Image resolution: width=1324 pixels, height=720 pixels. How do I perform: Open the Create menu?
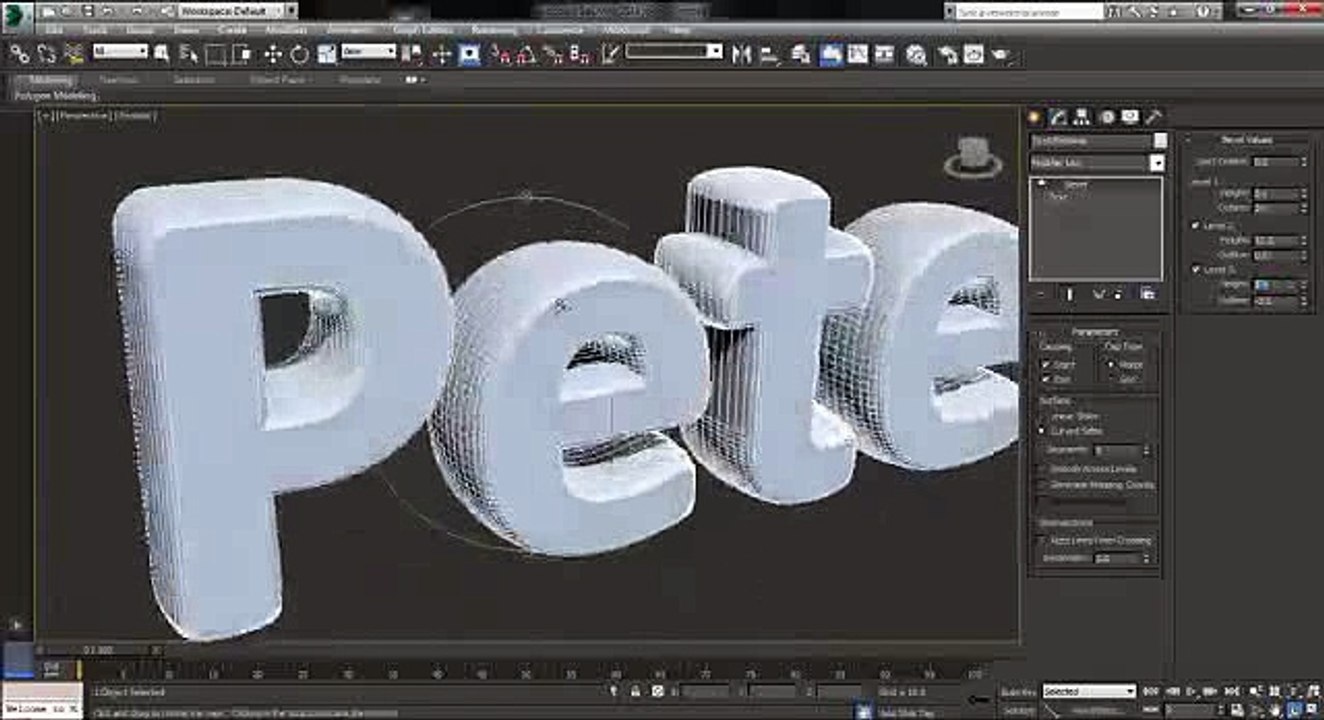[x=232, y=30]
